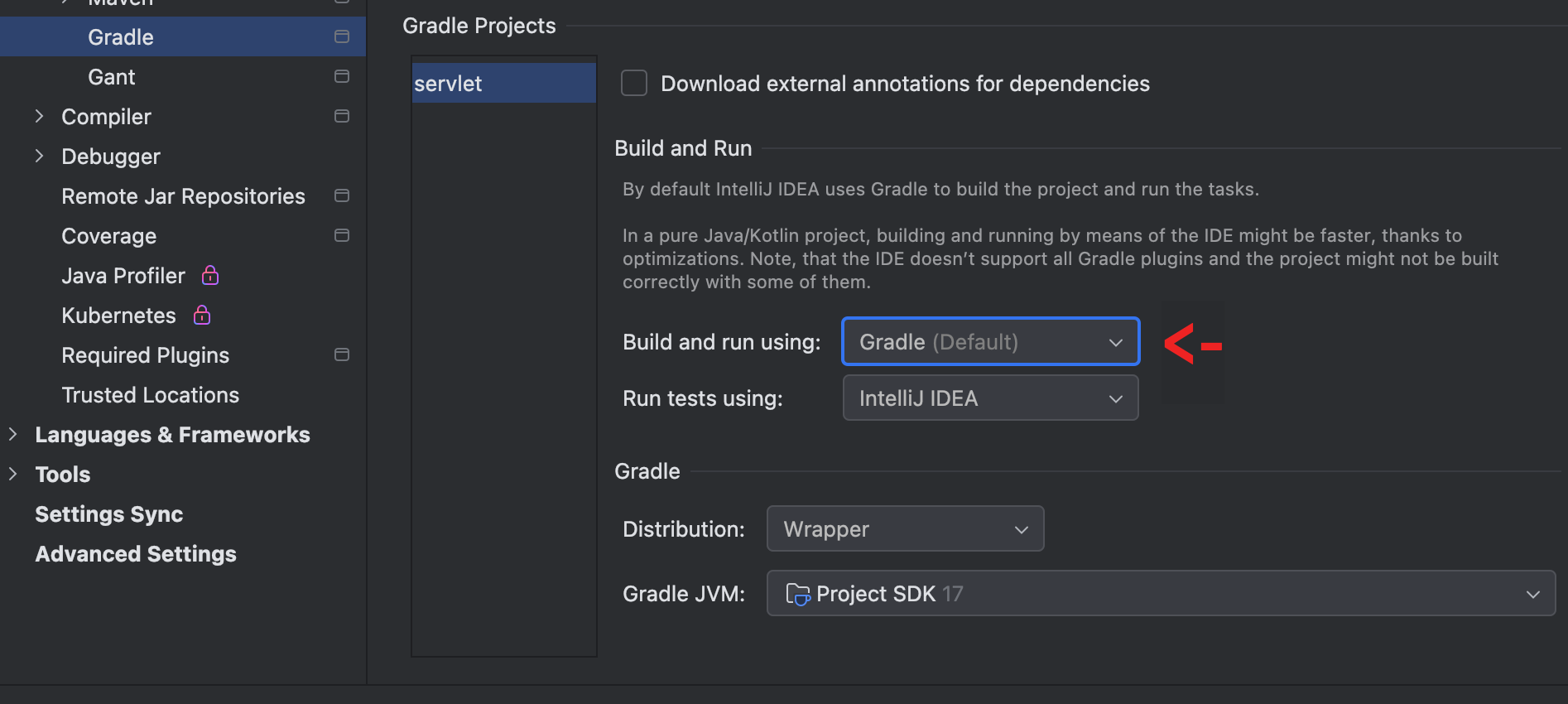The height and width of the screenshot is (704, 1568).
Task: Expand the Compiler settings node
Action: [x=39, y=116]
